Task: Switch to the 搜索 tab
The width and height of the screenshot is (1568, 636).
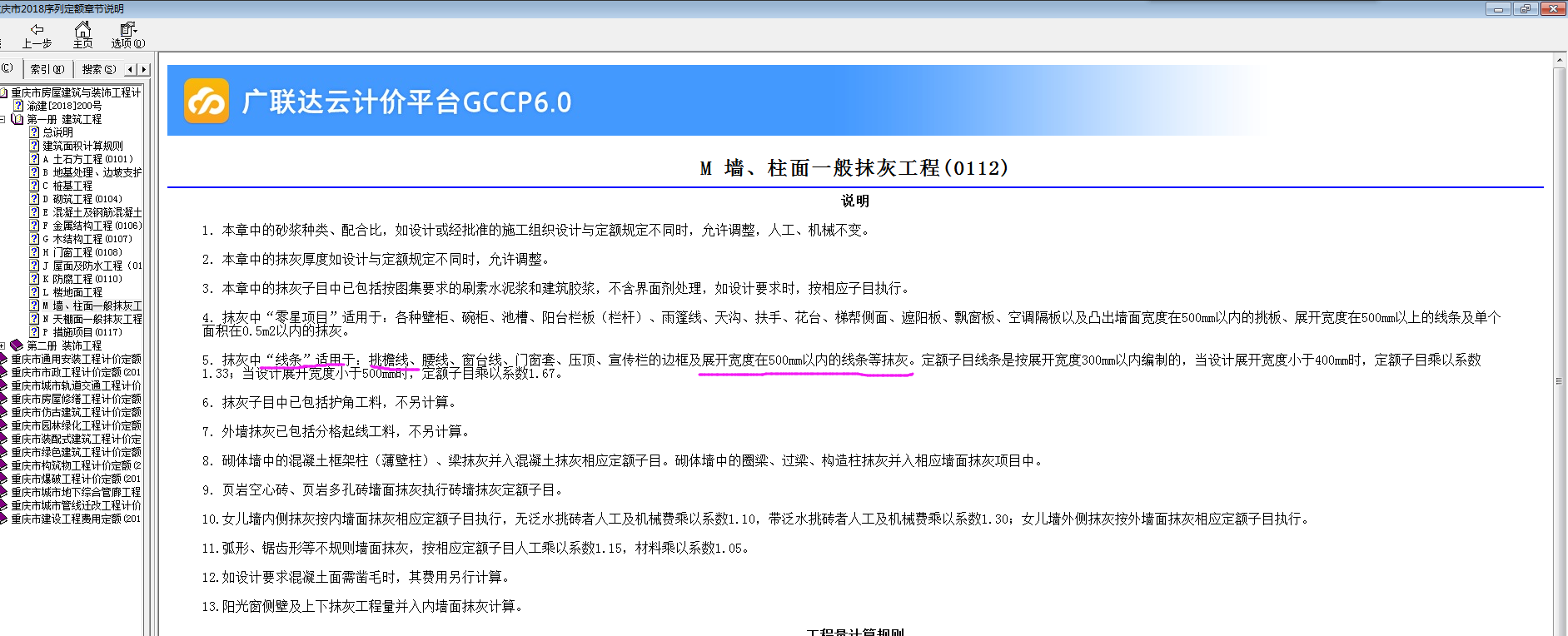Action: (98, 69)
